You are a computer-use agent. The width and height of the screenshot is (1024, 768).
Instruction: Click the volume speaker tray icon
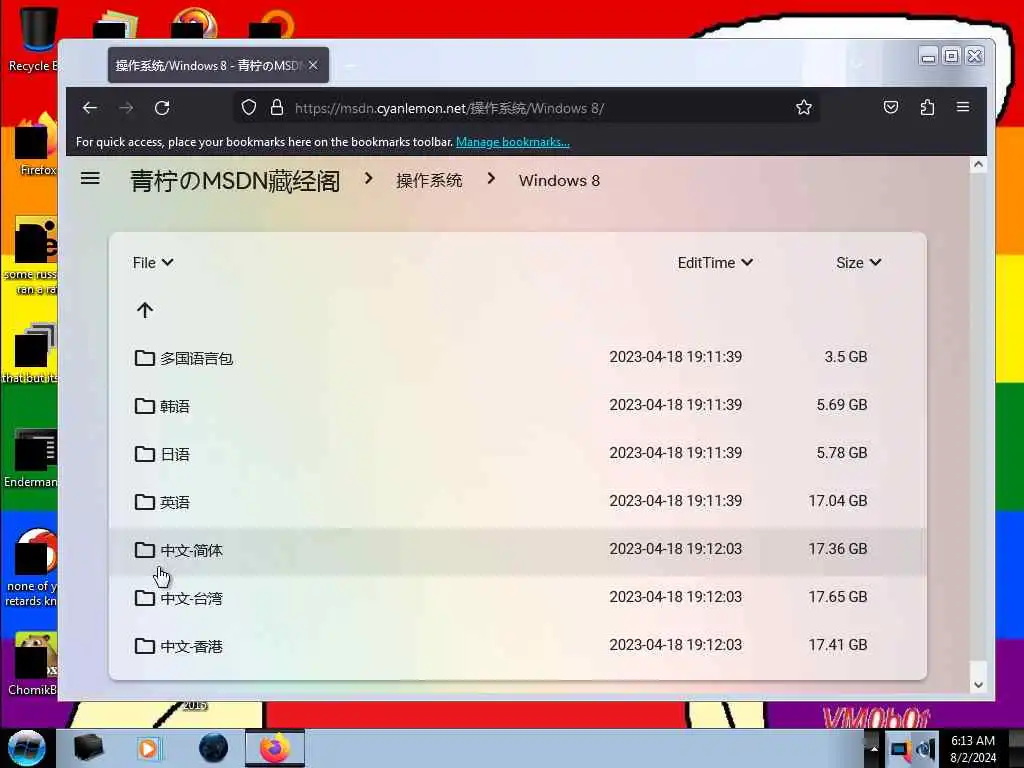pyautogui.click(x=926, y=749)
